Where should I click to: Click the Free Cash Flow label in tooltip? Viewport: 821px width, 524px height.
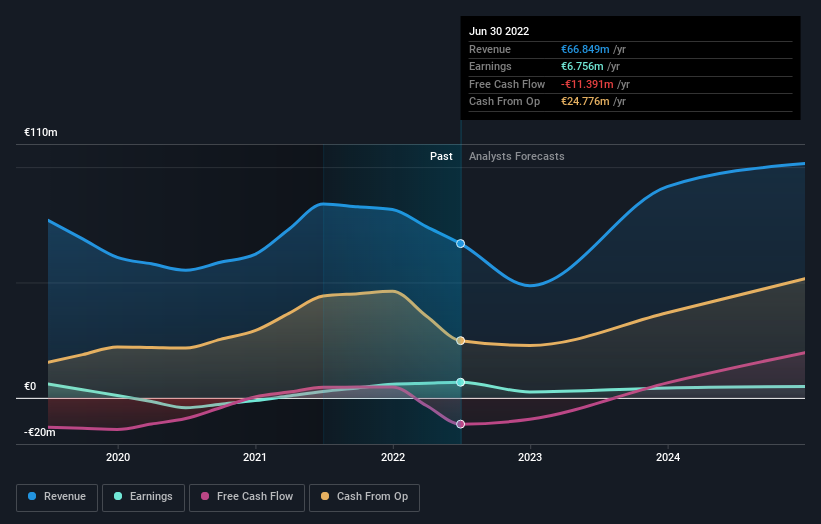507,84
